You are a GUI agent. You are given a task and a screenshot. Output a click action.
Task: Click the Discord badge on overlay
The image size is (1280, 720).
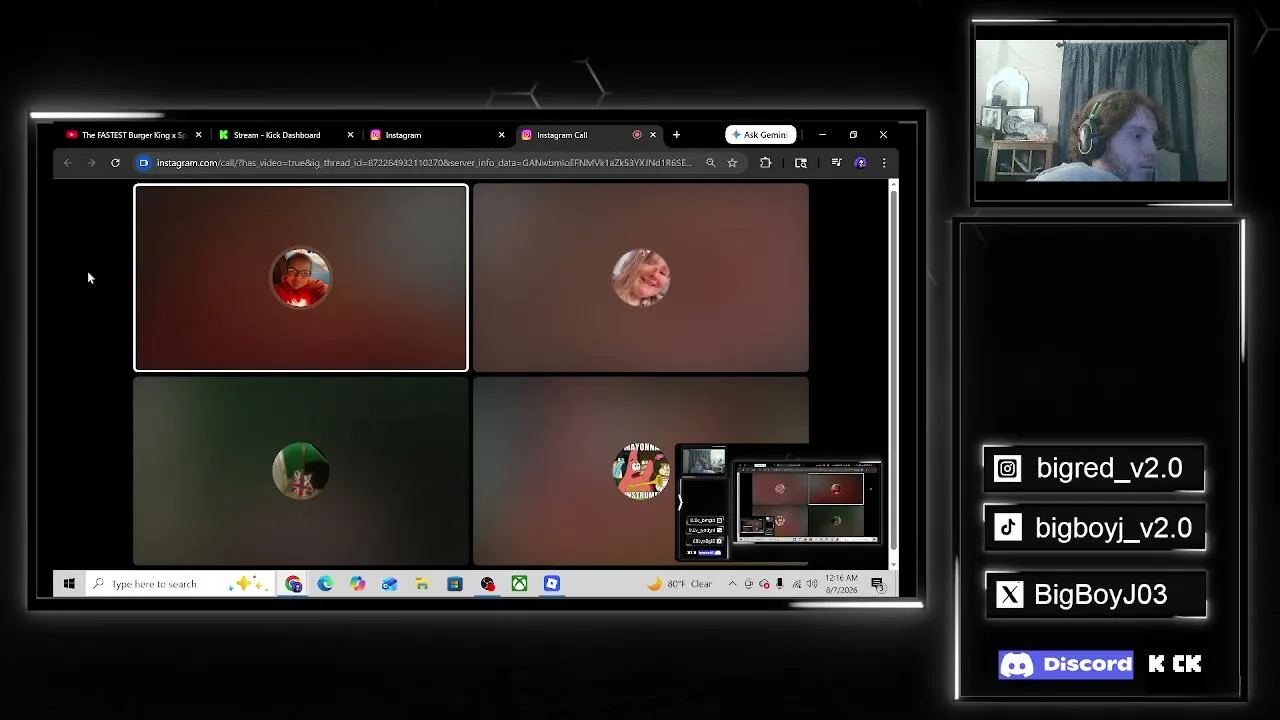coord(1066,664)
